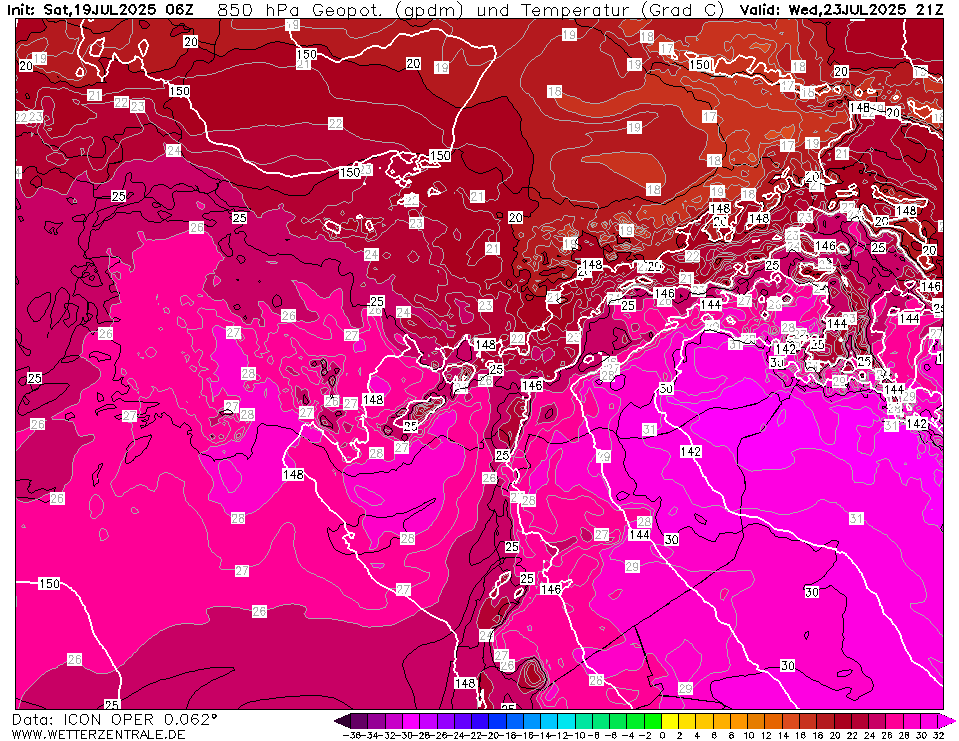The width and height of the screenshot is (959, 741).
Task: Click the '0' label on the color legend
Action: click(x=662, y=735)
